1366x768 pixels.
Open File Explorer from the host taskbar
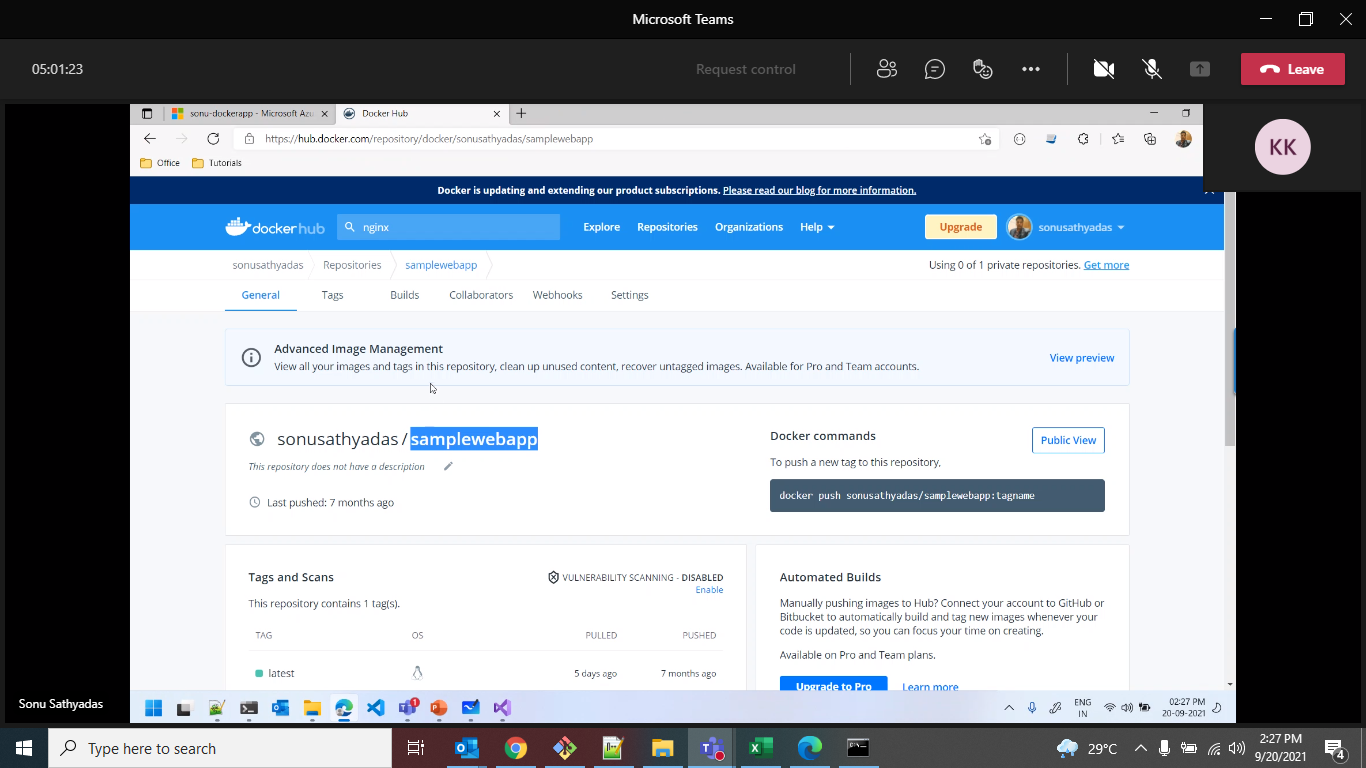click(662, 748)
